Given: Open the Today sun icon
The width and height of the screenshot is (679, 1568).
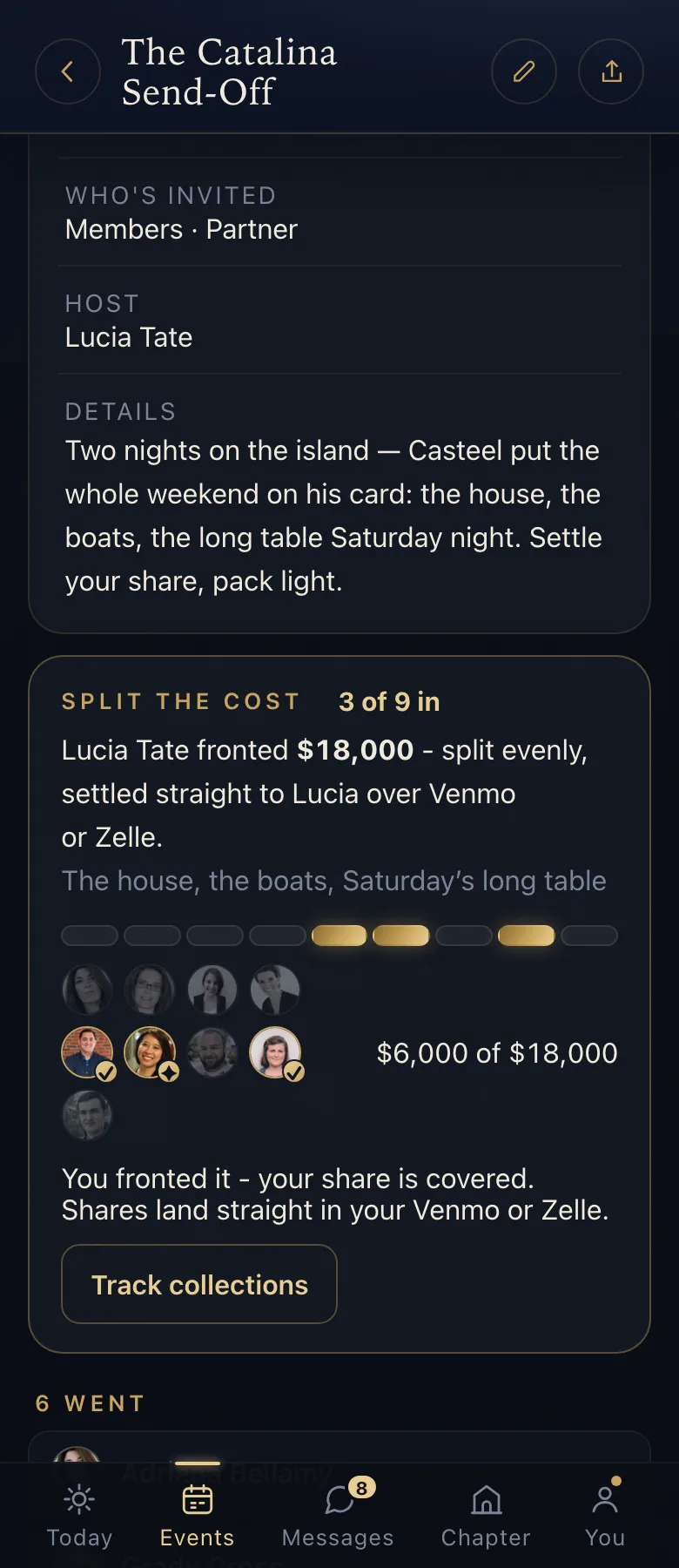Looking at the screenshot, I should (79, 1499).
